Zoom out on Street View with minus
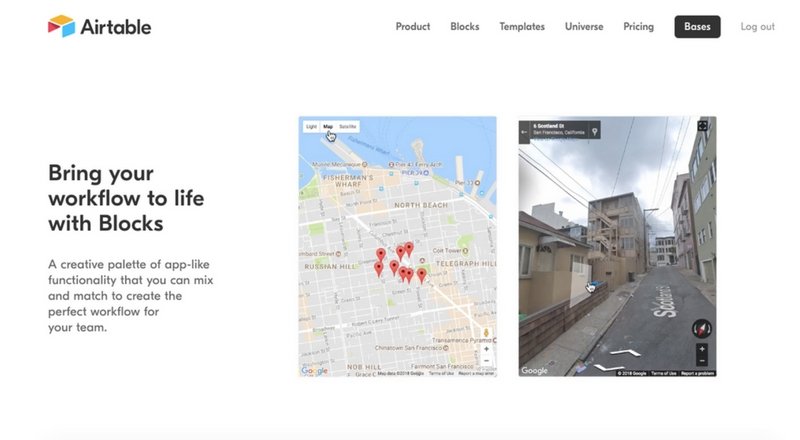 pyautogui.click(x=702, y=361)
